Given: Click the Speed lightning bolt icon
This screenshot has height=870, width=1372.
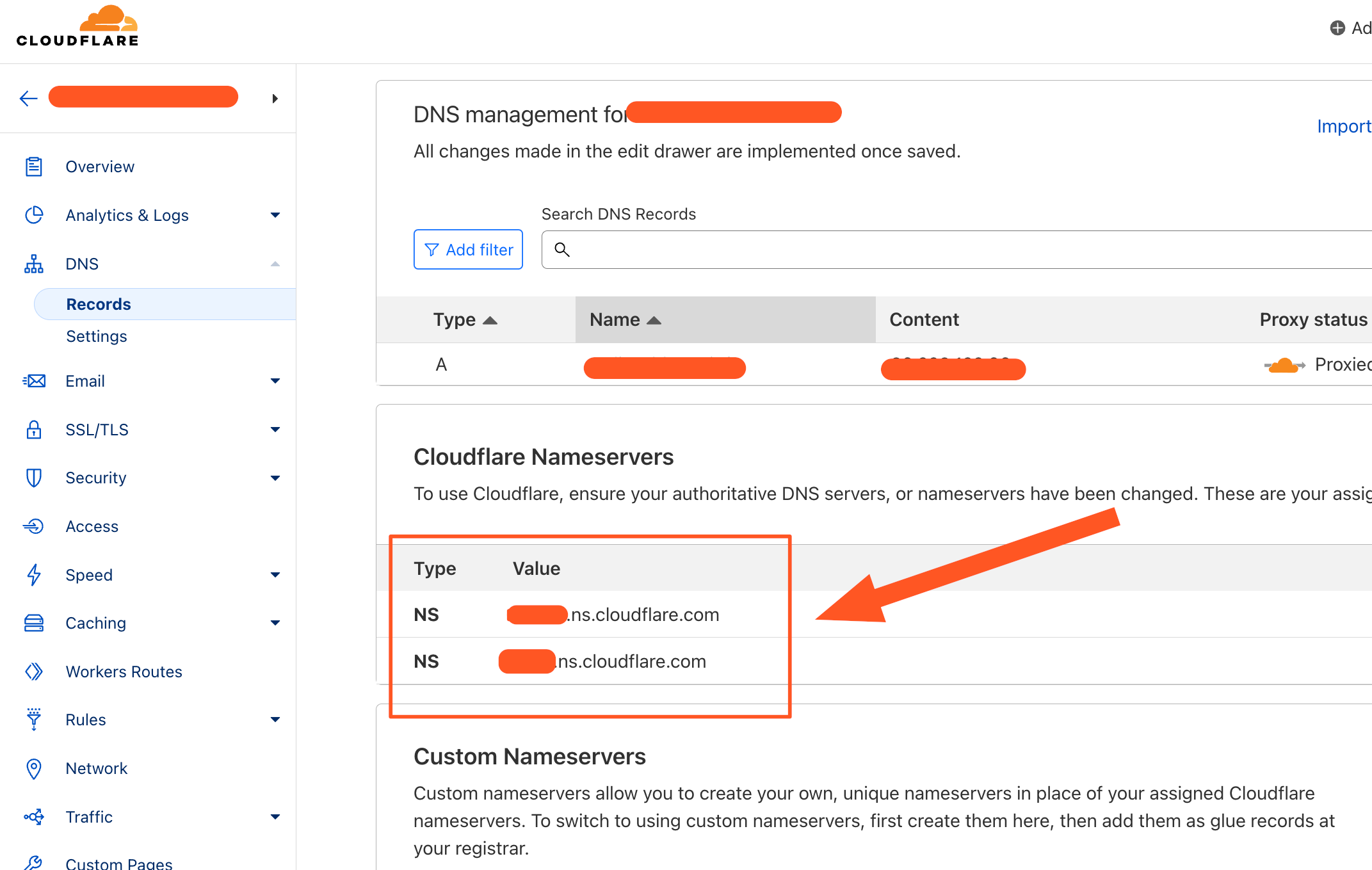Looking at the screenshot, I should [33, 575].
